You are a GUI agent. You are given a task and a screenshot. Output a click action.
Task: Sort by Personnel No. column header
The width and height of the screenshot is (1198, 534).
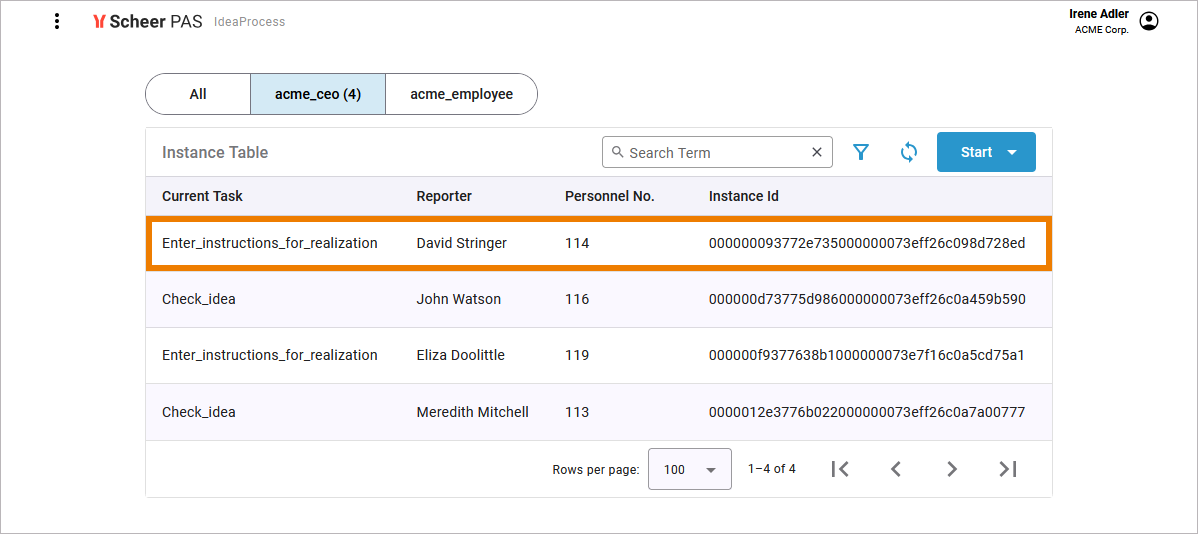pos(609,196)
